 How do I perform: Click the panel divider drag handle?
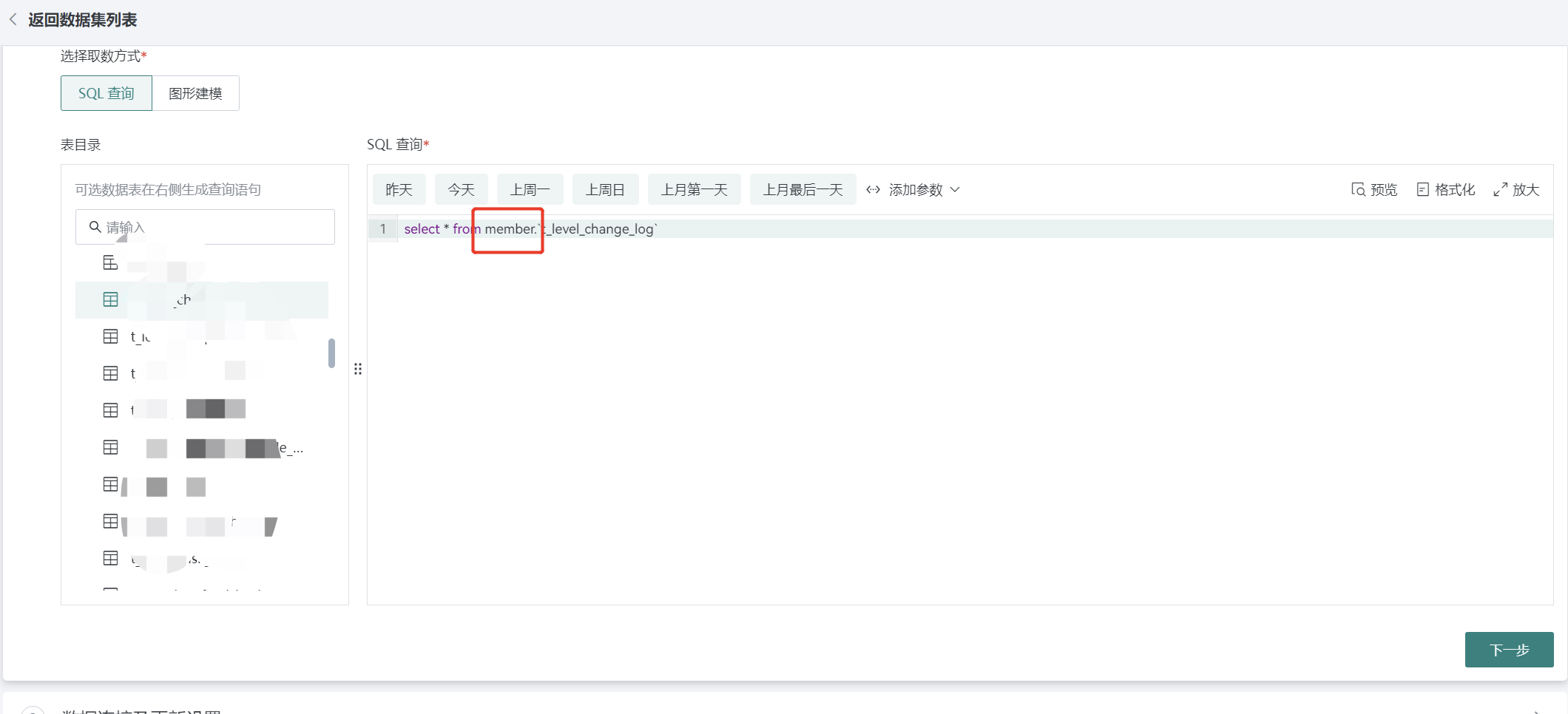coord(358,369)
